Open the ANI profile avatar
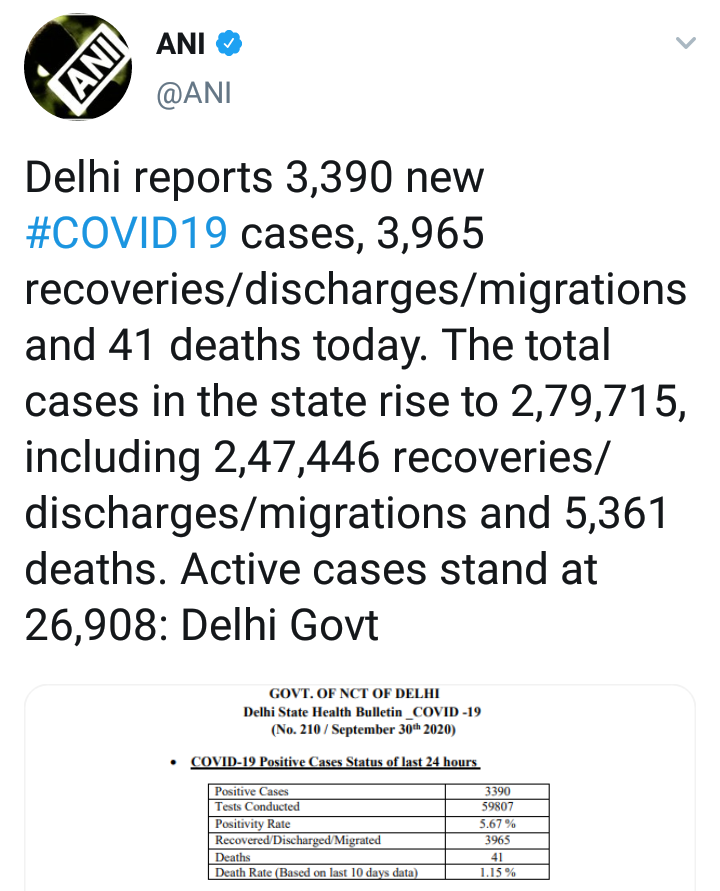Image resolution: width=720 pixels, height=891 pixels. (x=77, y=74)
